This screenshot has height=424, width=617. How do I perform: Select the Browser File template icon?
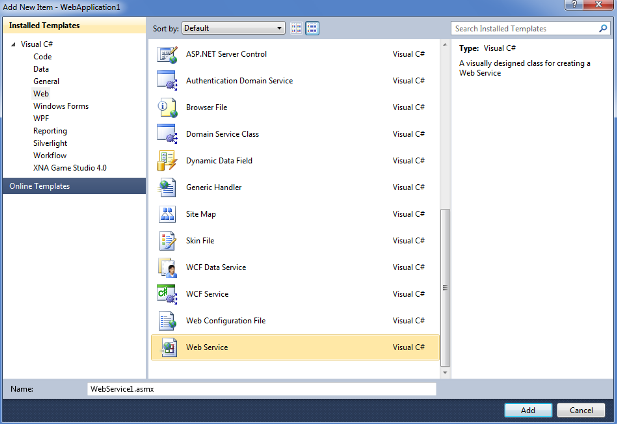[168, 107]
